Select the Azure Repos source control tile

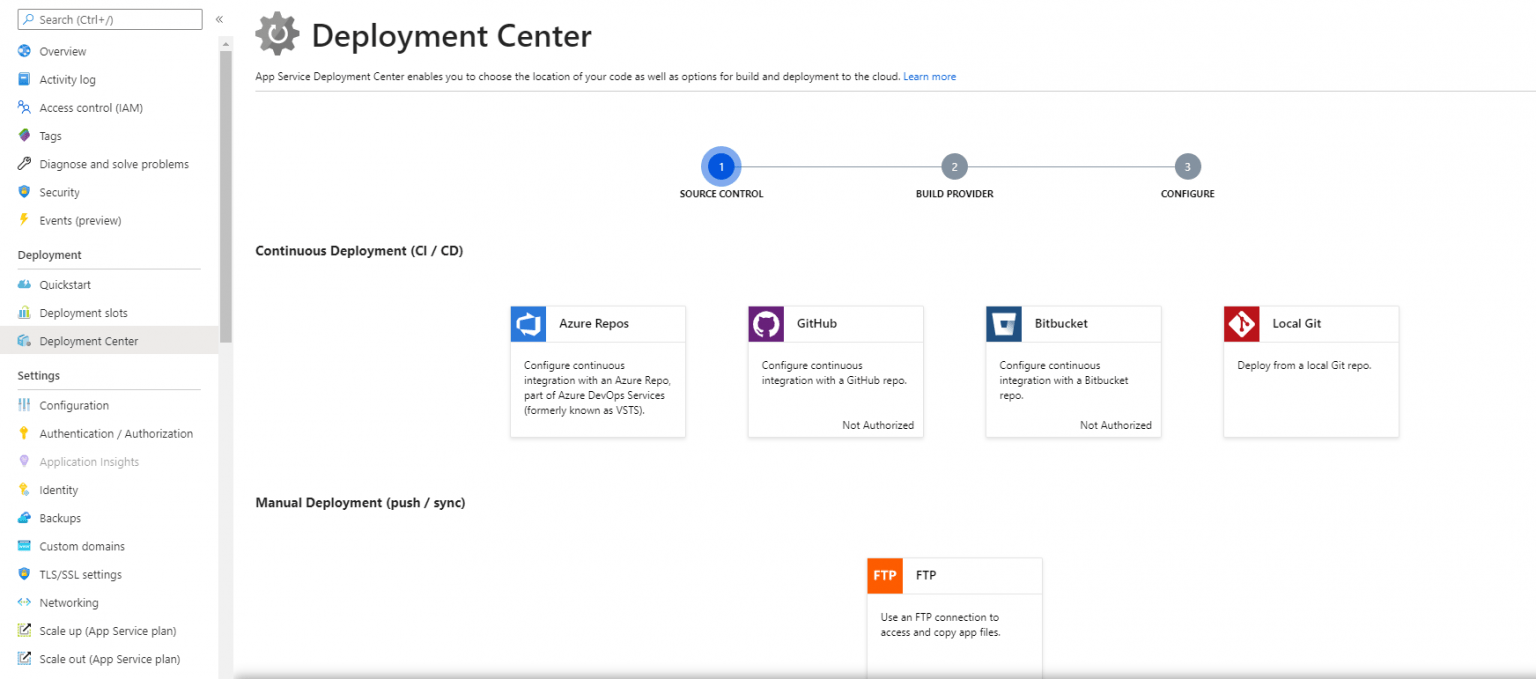point(597,370)
